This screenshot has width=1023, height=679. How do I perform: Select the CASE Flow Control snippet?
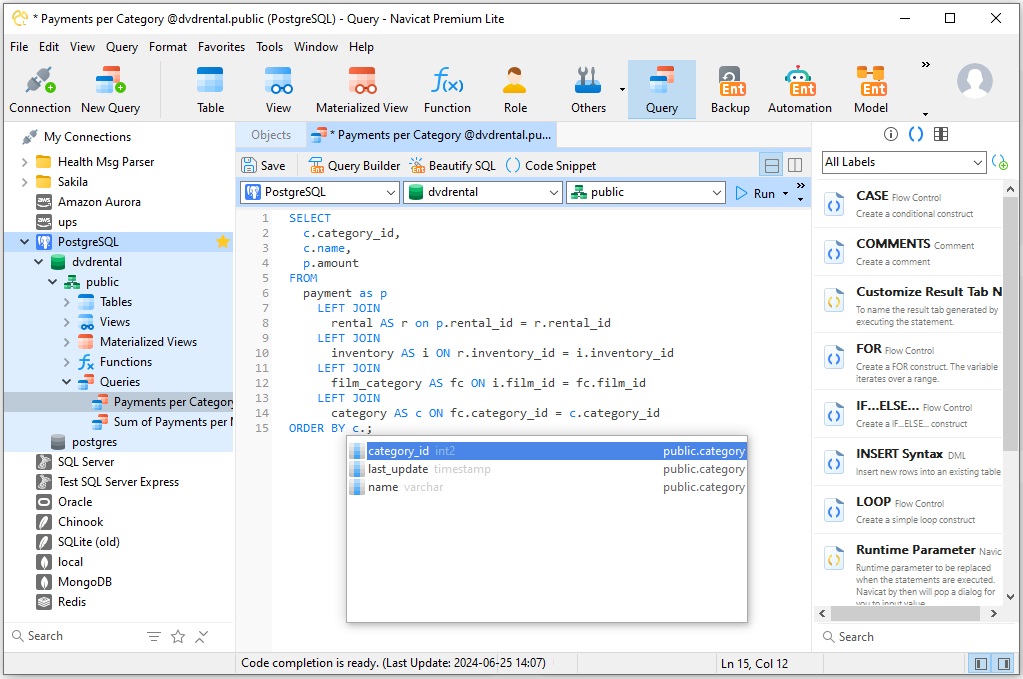tap(910, 204)
